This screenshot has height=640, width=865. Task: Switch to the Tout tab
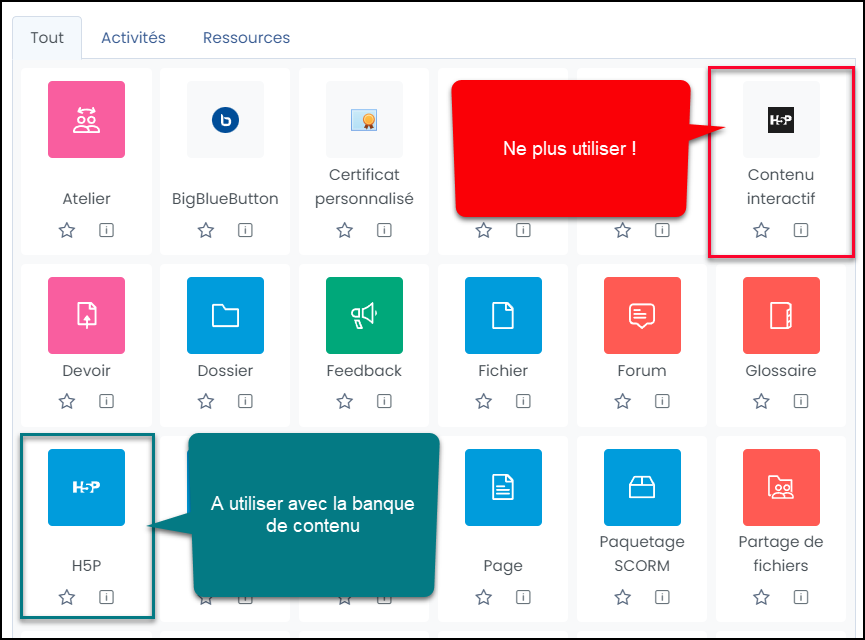click(x=47, y=38)
